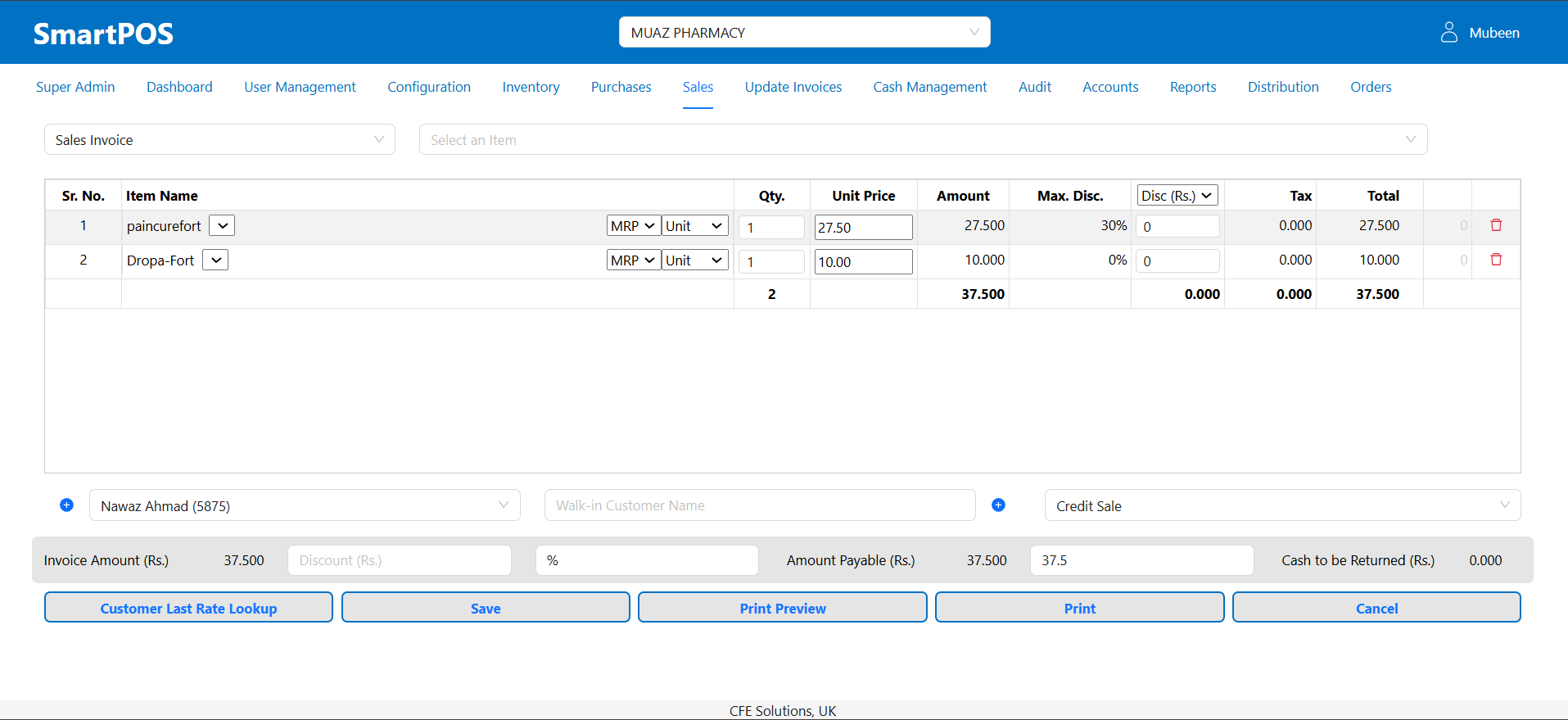Image resolution: width=1568 pixels, height=720 pixels.
Task: Click the paincurefort quantity field
Action: pyautogui.click(x=772, y=227)
